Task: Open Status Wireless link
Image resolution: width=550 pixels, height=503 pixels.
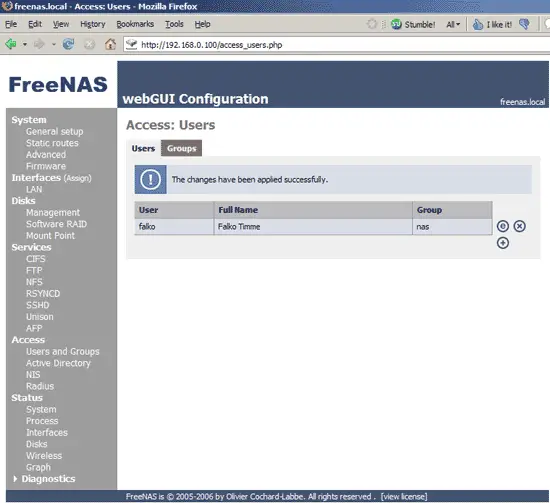Action: [44, 456]
